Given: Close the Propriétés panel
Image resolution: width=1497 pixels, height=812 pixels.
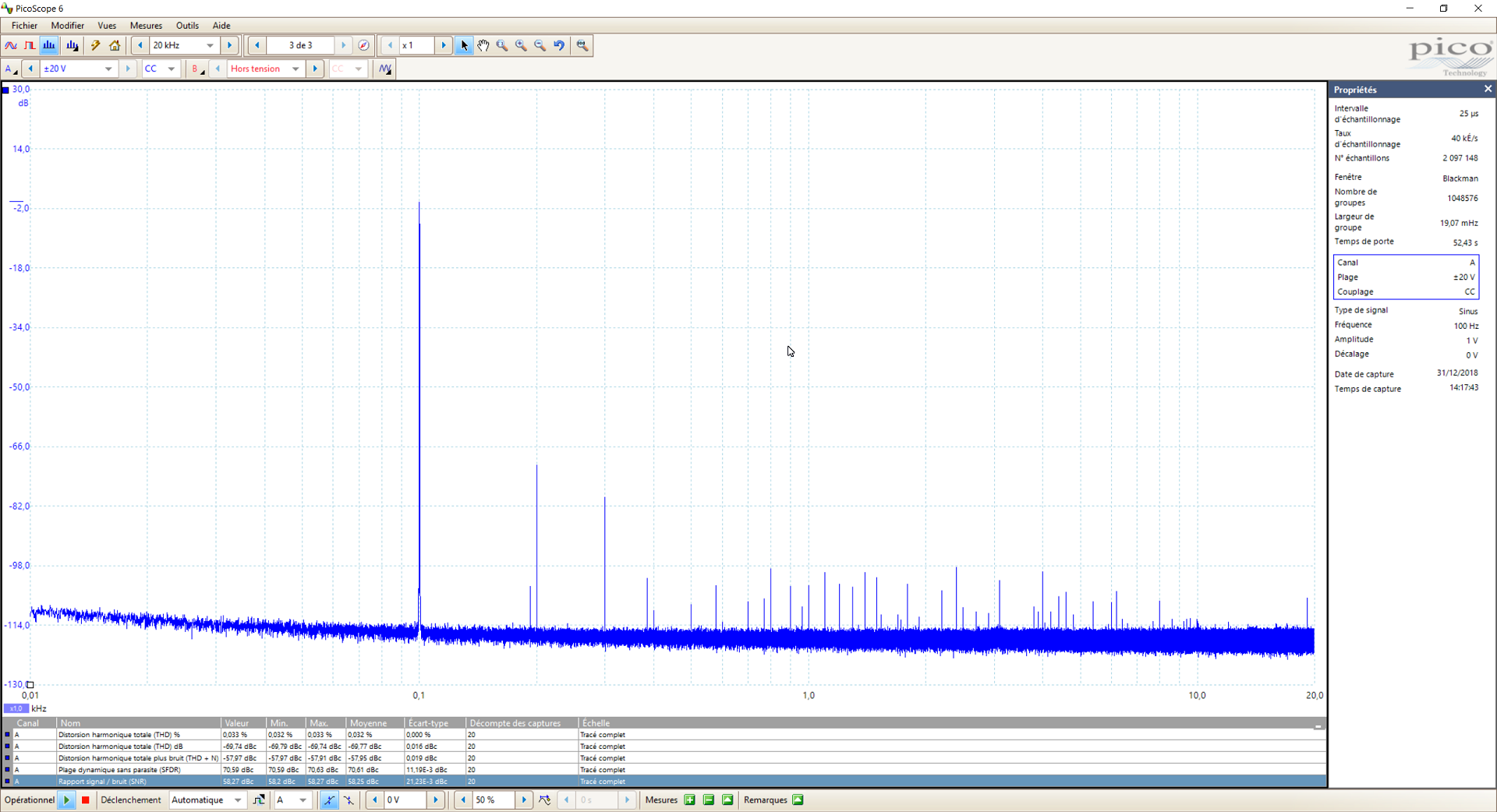Looking at the screenshot, I should tap(1488, 89).
